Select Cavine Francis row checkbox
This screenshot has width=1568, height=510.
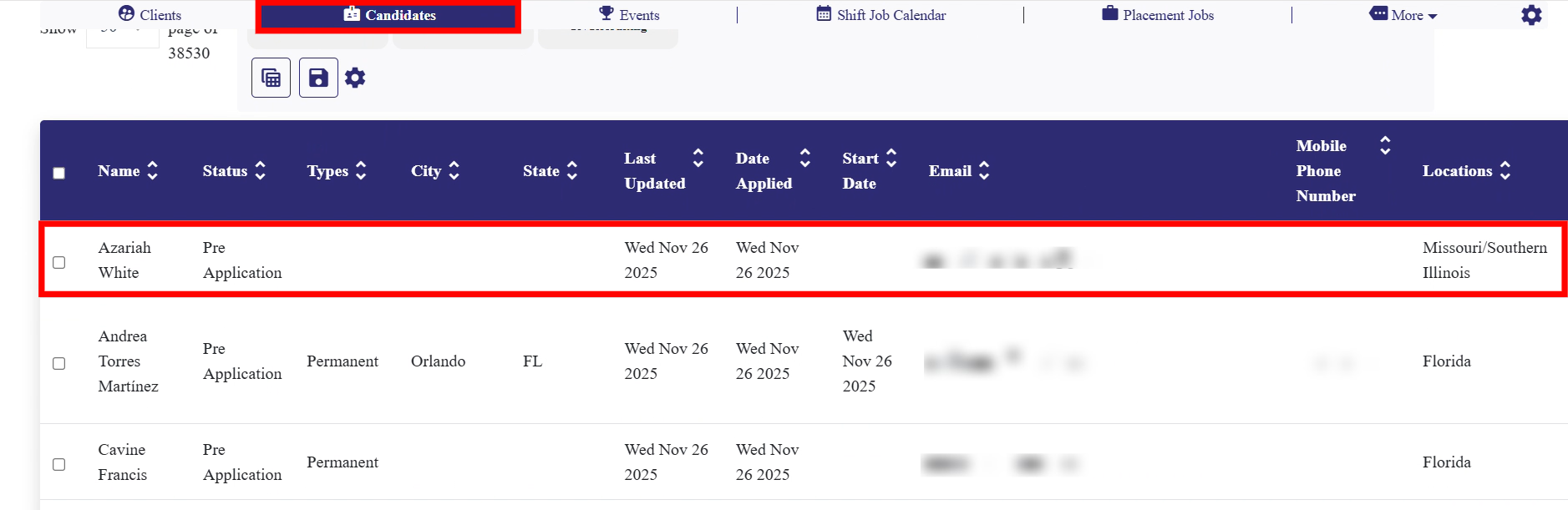tap(58, 464)
